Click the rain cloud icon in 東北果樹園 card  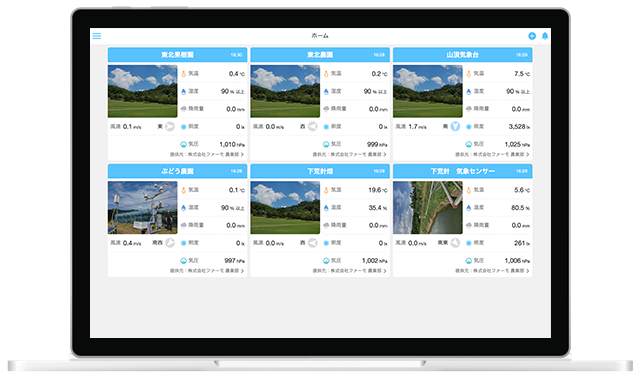[x=184, y=109]
